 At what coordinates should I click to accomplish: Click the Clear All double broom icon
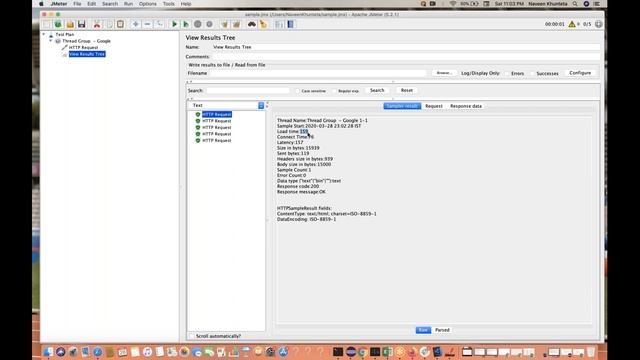tap(236, 24)
